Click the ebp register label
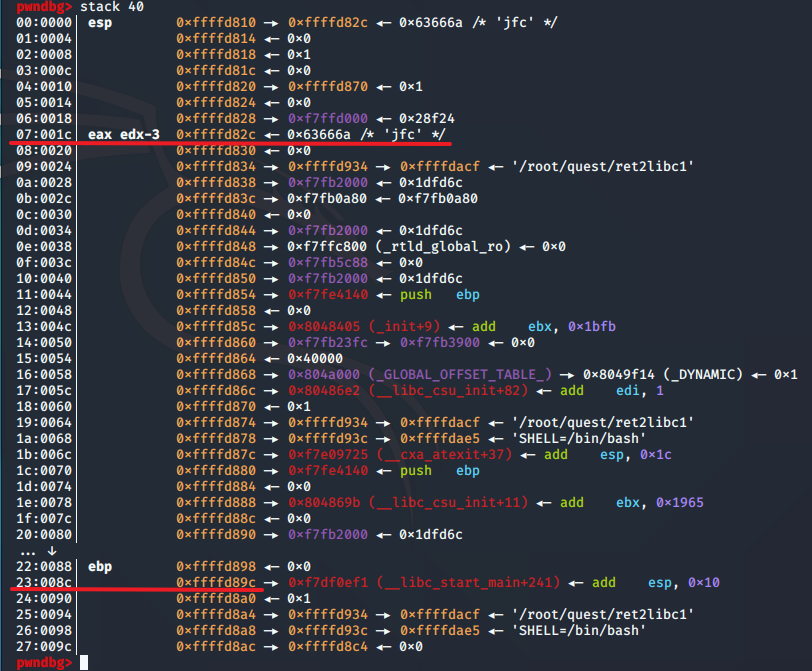 point(100,566)
